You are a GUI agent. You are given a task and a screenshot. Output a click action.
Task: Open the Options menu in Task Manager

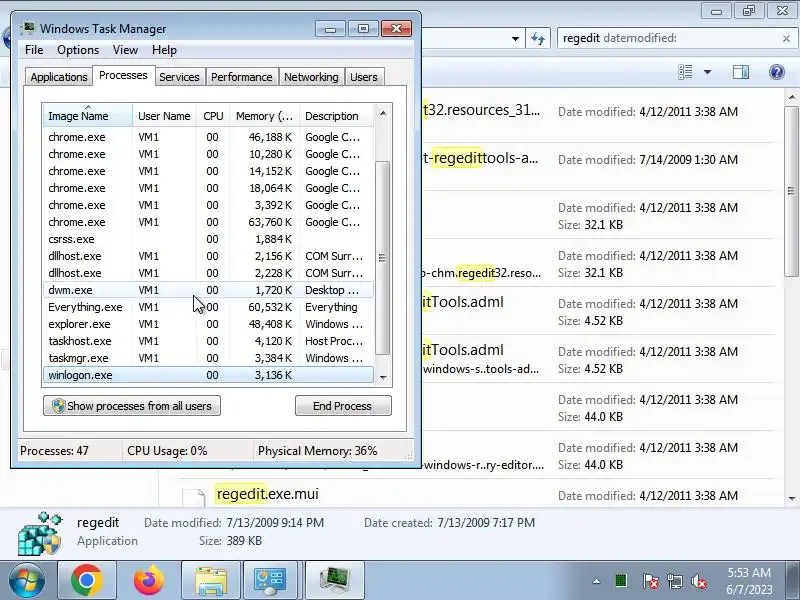[x=78, y=49]
